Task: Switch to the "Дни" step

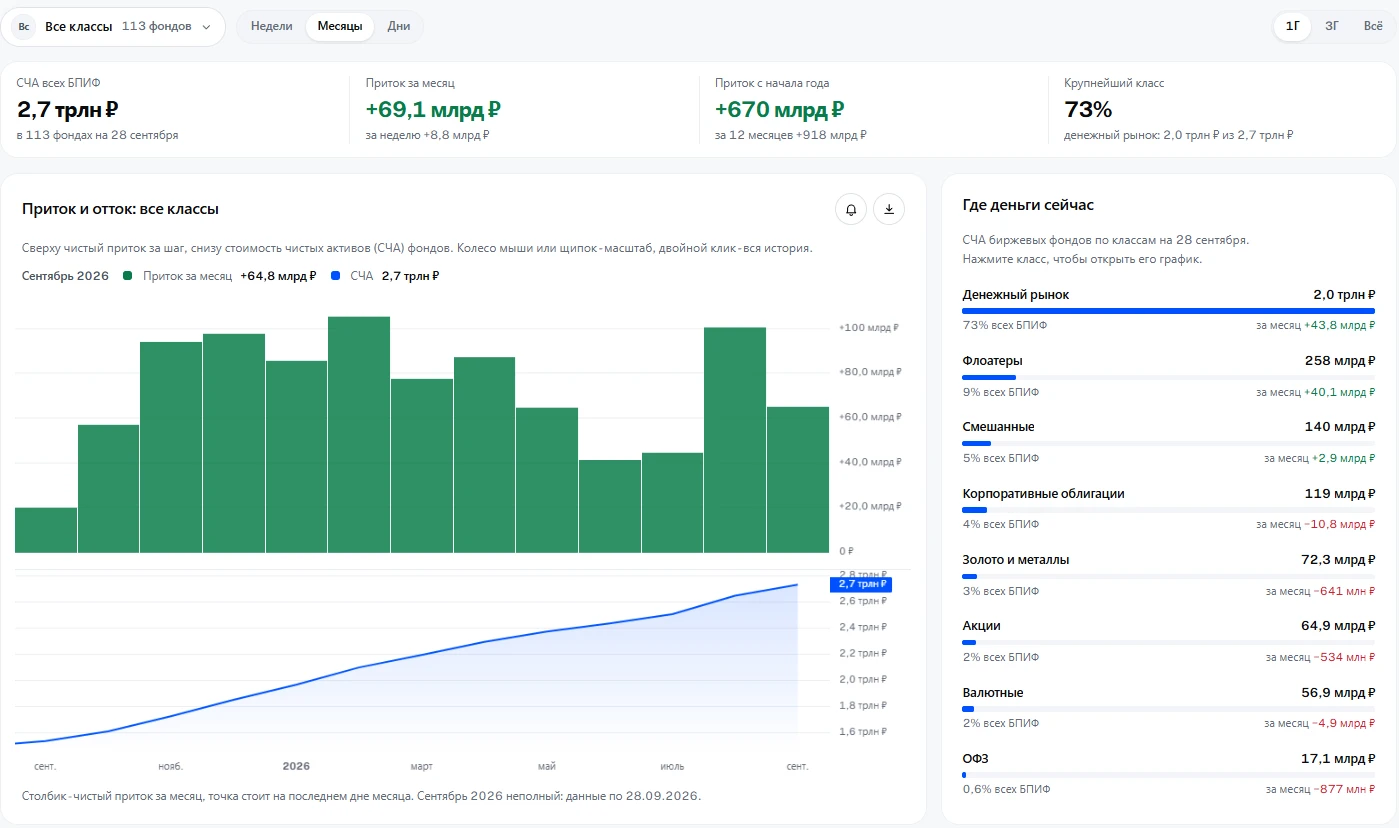Action: pos(399,27)
